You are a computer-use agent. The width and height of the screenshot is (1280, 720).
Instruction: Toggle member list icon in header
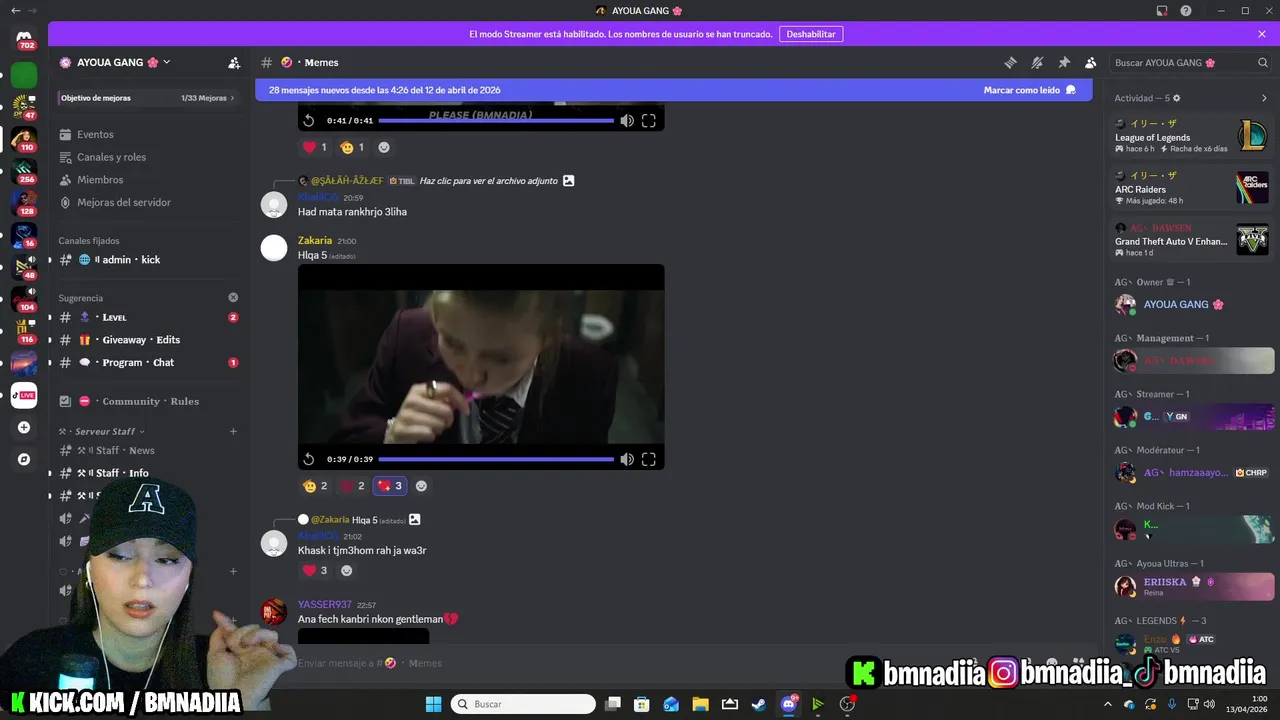point(1091,62)
